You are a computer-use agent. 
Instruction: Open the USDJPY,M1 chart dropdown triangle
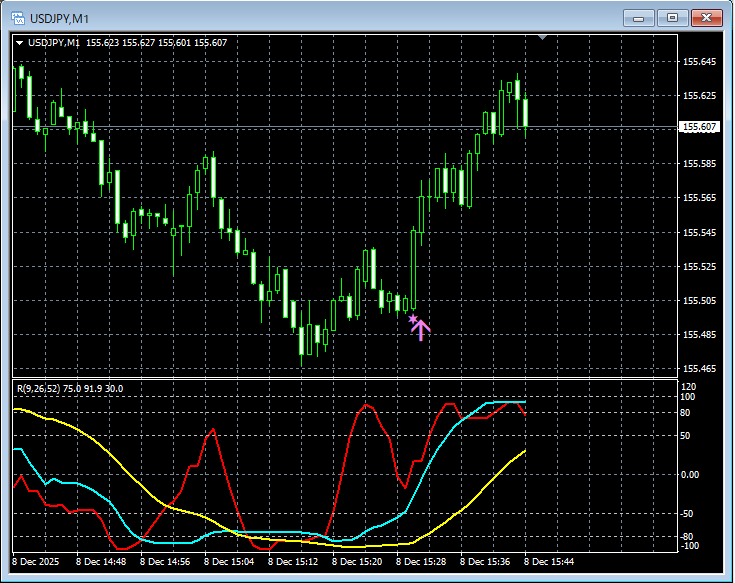[19, 43]
